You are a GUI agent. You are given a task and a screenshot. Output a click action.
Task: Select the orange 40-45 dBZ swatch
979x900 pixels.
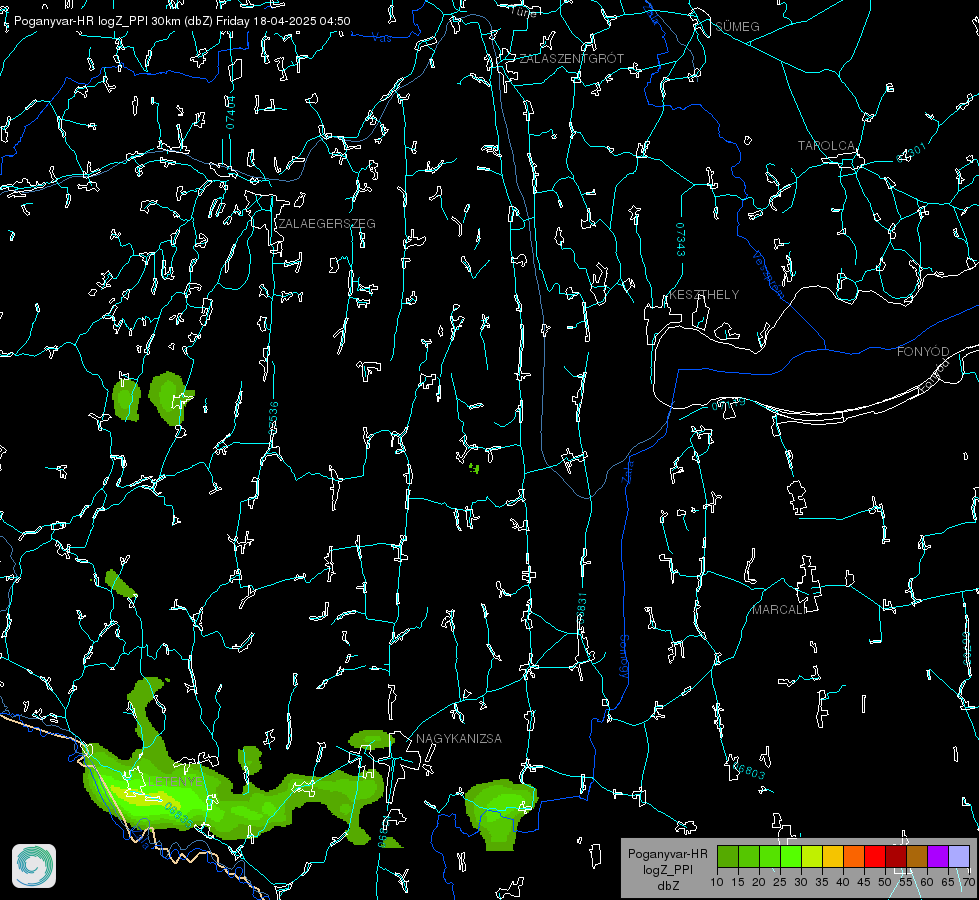pos(854,856)
